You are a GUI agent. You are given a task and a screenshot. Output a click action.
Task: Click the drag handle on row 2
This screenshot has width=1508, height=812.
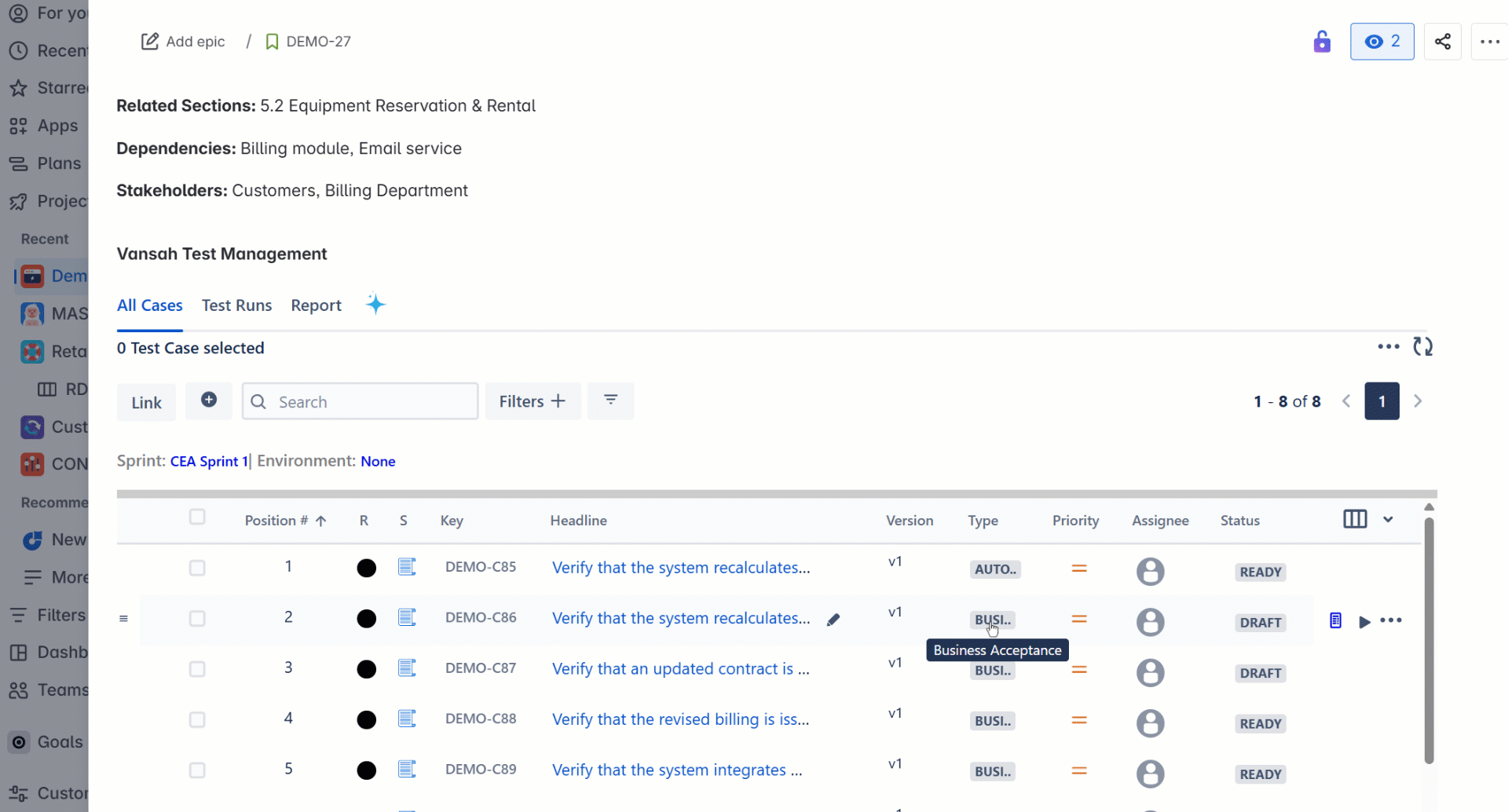pos(123,619)
